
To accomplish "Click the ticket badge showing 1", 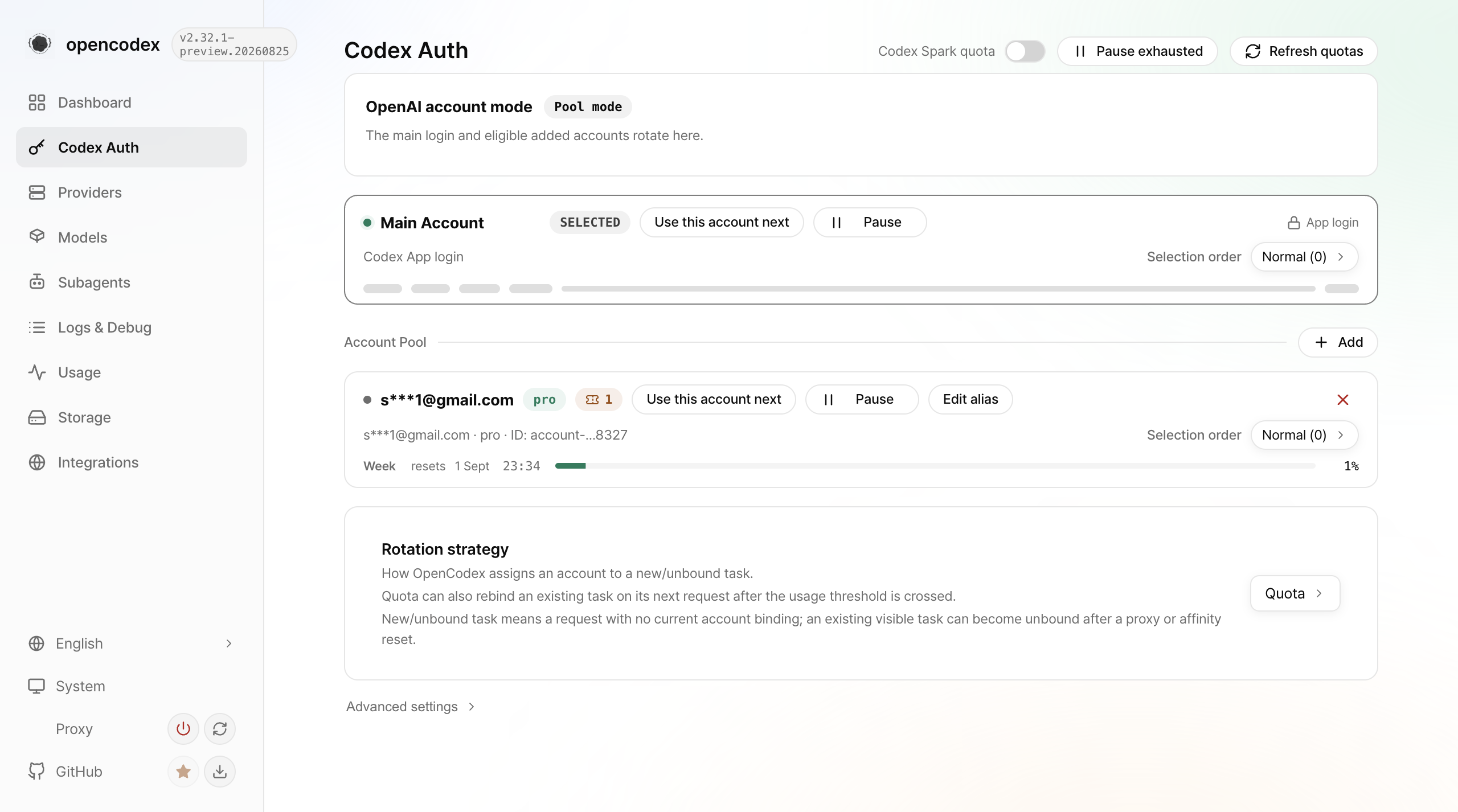I will click(x=599, y=399).
